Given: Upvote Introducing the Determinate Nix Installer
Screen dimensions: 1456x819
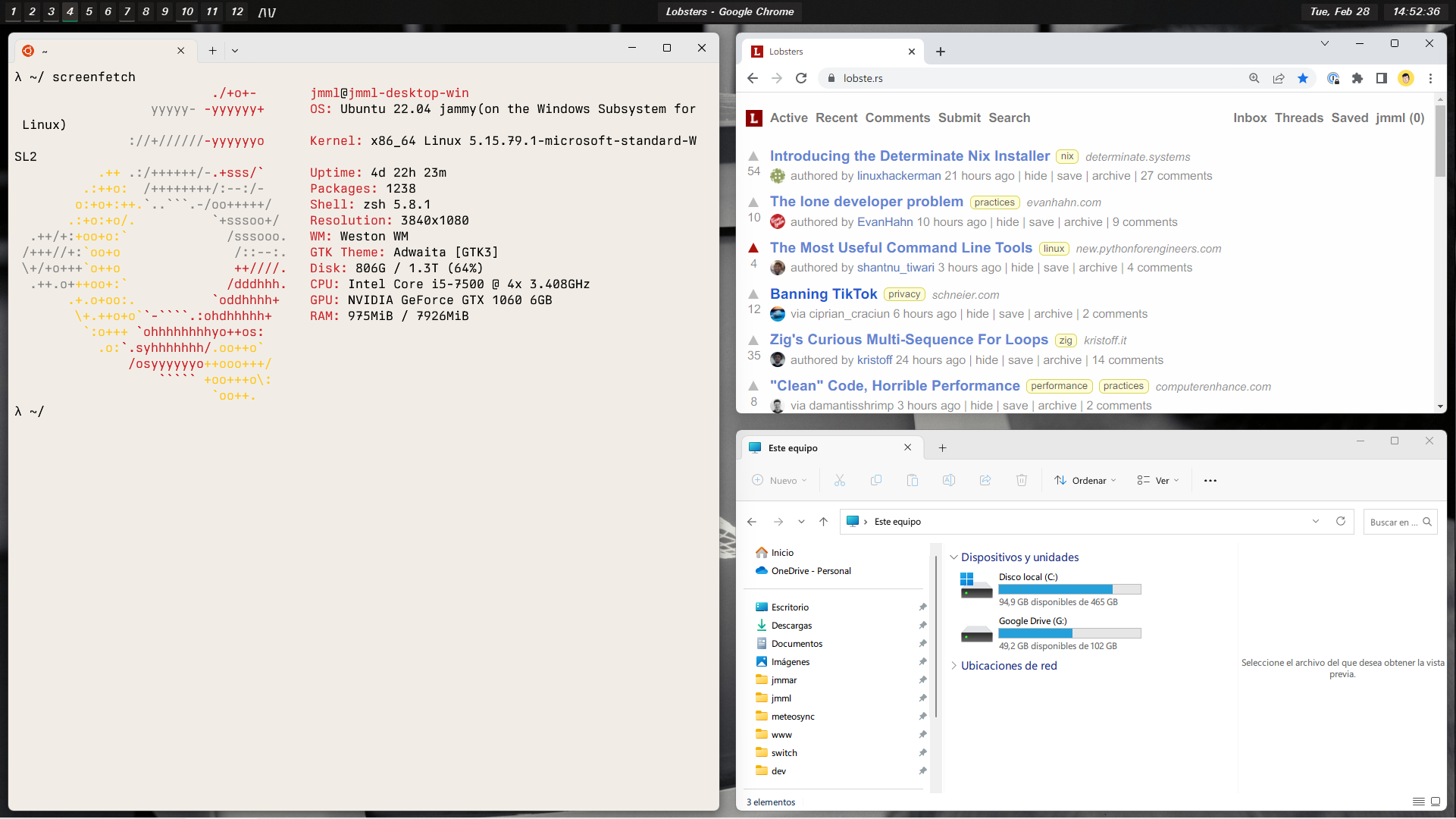Looking at the screenshot, I should (x=753, y=156).
